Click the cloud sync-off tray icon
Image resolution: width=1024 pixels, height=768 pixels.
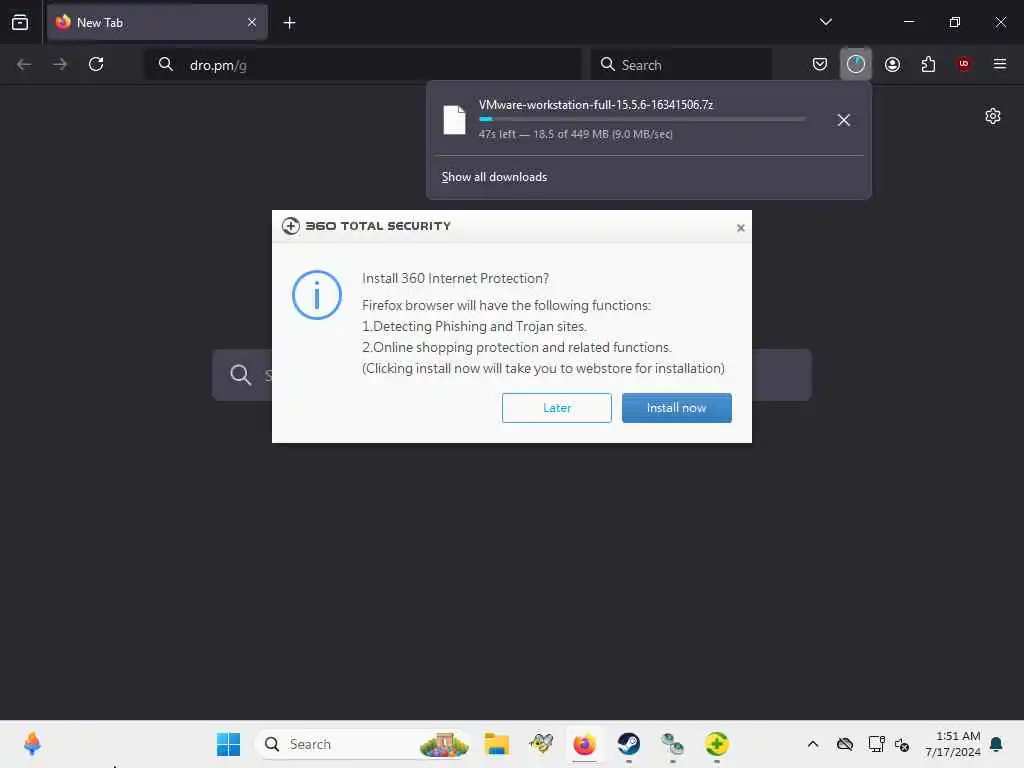click(x=845, y=744)
